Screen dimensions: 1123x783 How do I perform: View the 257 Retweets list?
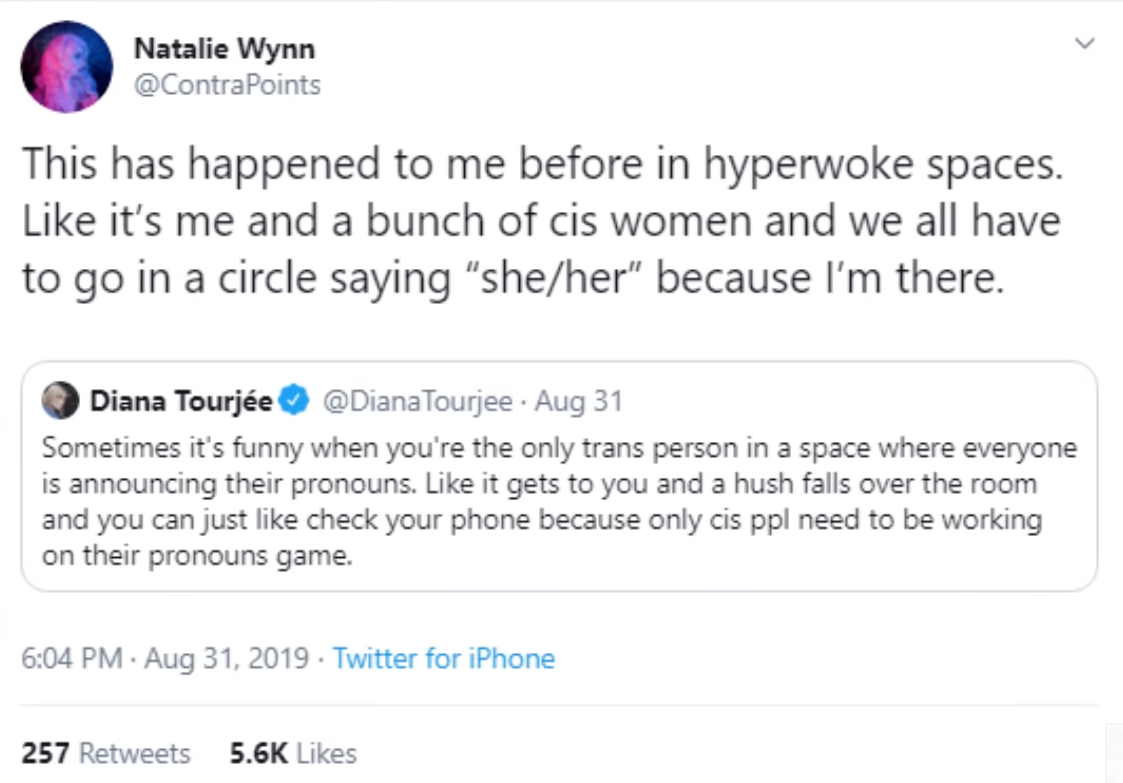[x=106, y=753]
